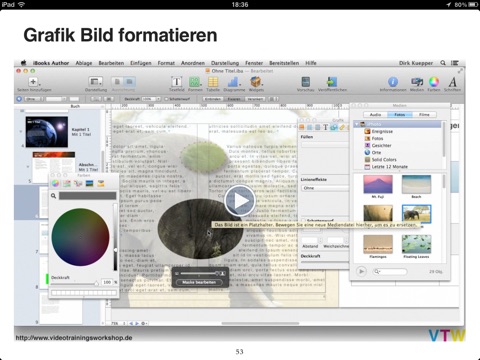Open the Linieneffekte Ohne dropdown
480x360 pixels.
pos(325,188)
